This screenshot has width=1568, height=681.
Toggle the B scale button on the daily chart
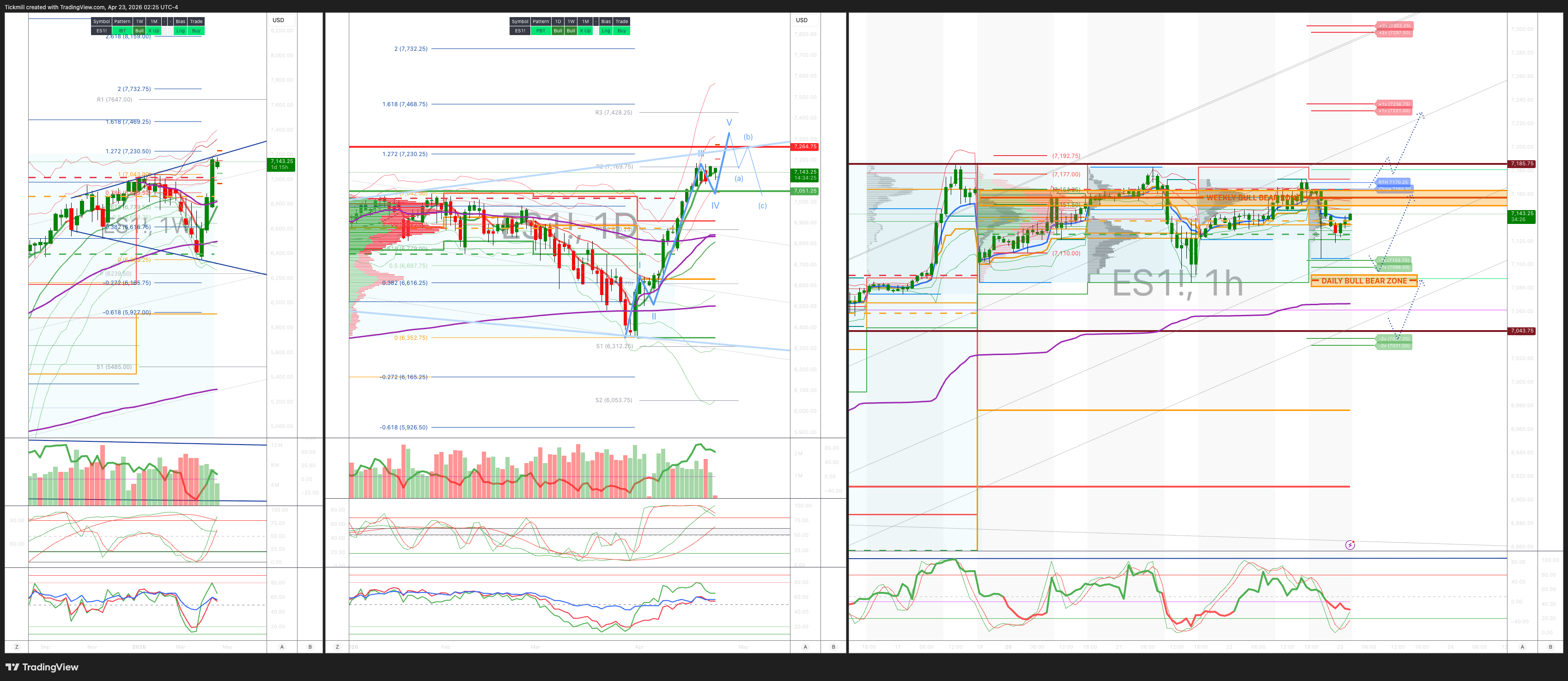tap(833, 647)
